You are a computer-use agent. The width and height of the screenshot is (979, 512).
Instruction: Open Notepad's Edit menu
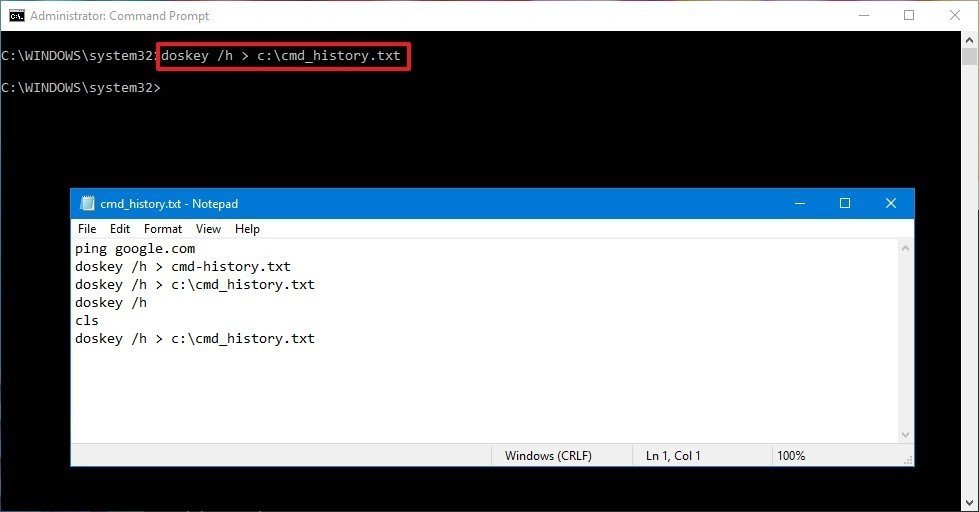coord(120,229)
